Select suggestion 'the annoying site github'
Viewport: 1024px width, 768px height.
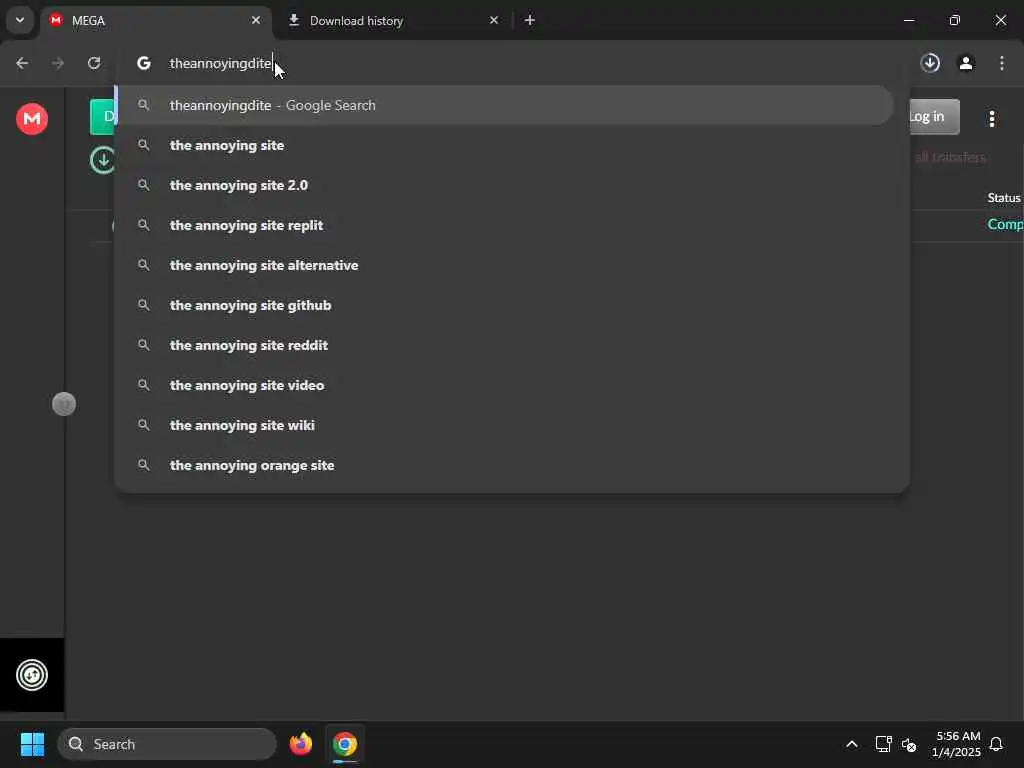point(504,305)
